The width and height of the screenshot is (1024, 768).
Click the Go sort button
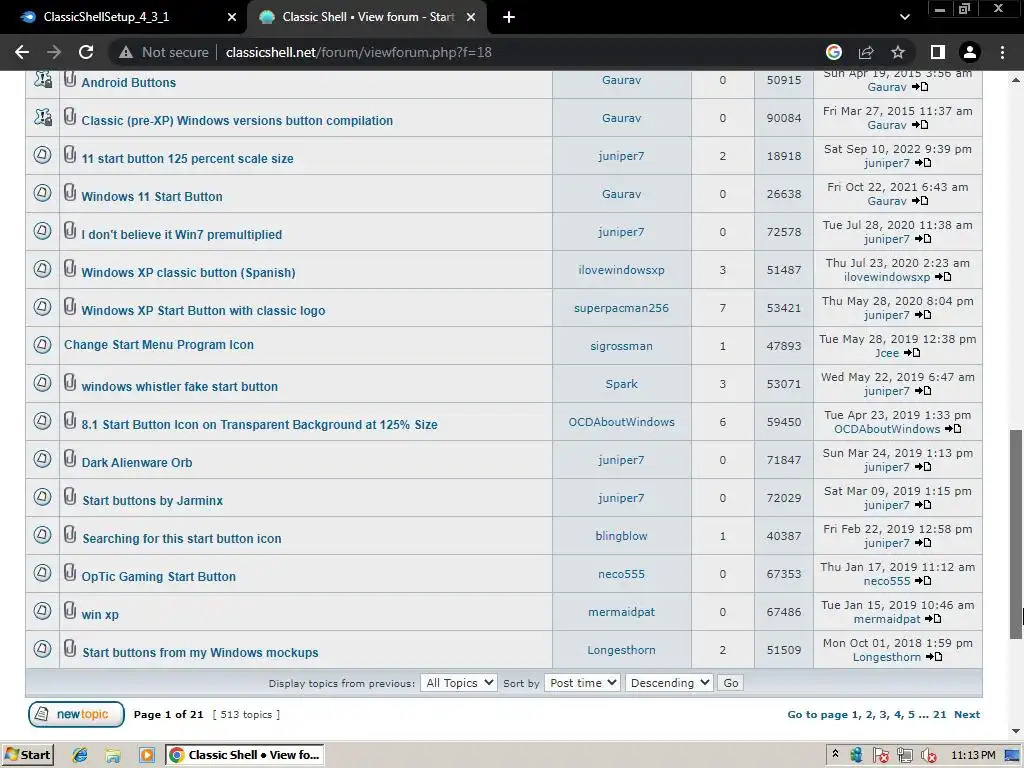click(x=731, y=683)
